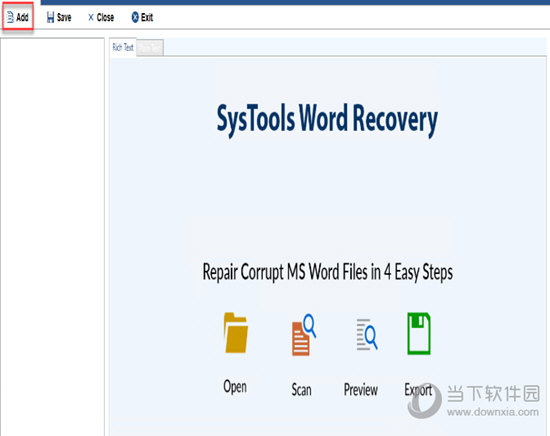
Task: Click the orange Scan document icon
Action: click(x=304, y=335)
